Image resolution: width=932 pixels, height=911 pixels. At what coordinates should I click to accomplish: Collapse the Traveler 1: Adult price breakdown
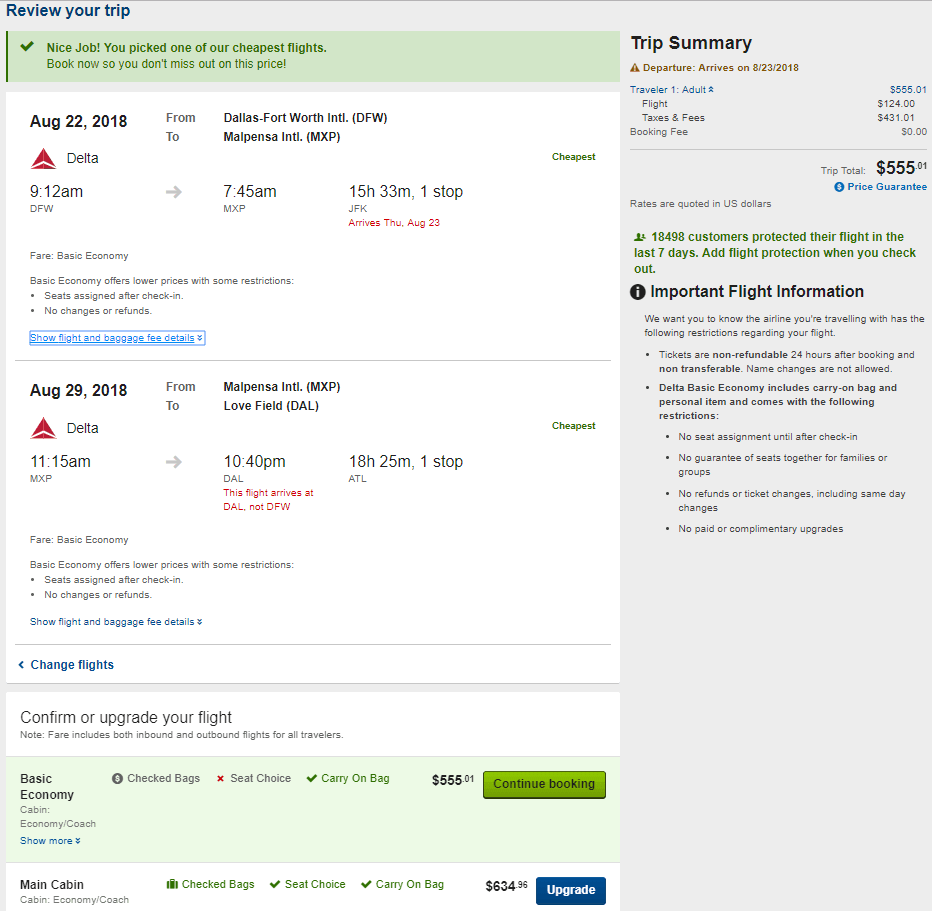click(672, 90)
